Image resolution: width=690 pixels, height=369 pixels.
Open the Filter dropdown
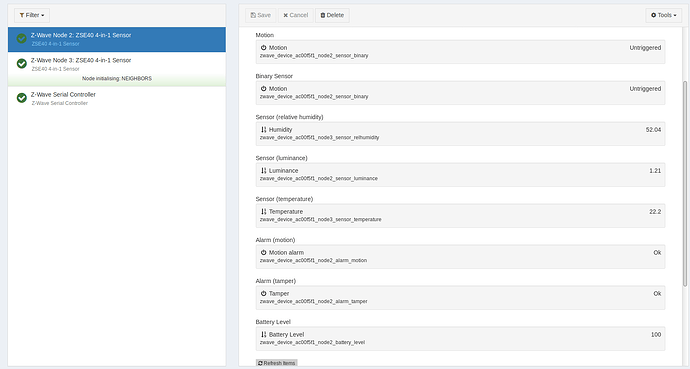point(32,15)
